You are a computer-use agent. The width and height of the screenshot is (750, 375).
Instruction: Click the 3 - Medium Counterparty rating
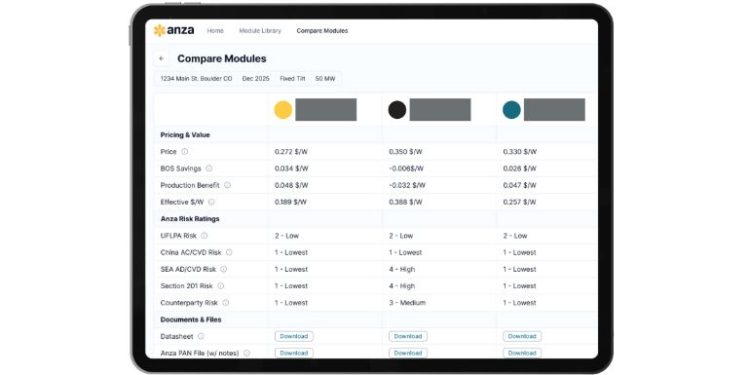[x=407, y=302]
